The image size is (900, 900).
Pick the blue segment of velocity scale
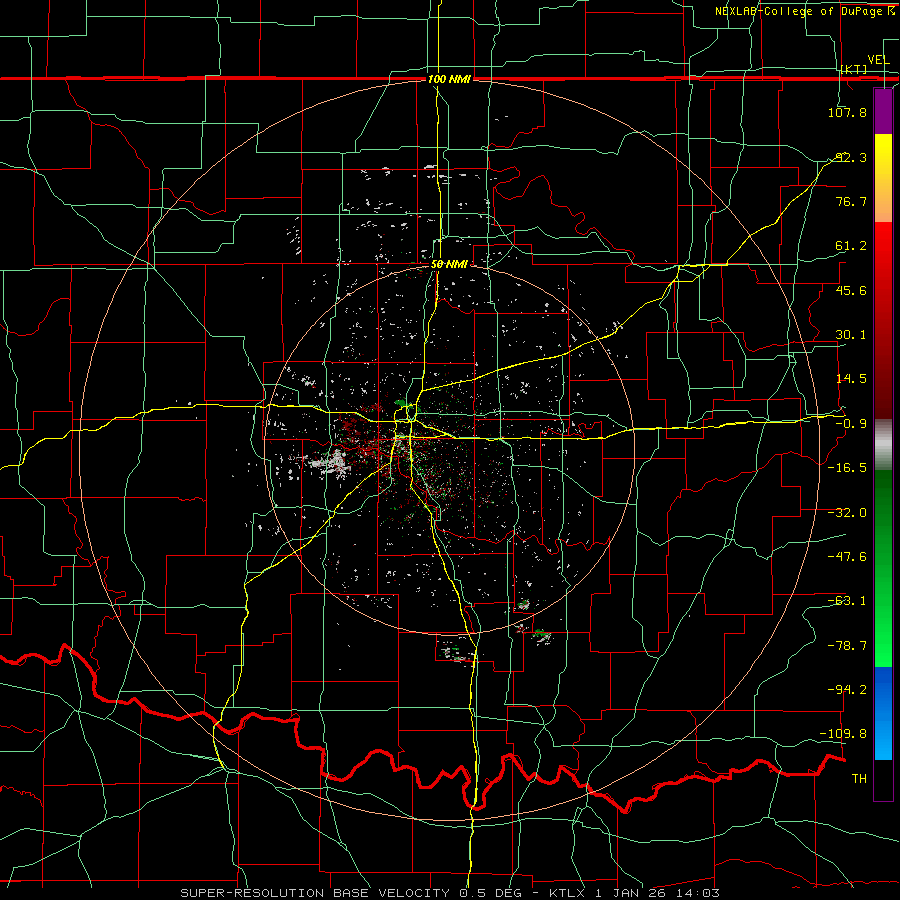pos(883,713)
